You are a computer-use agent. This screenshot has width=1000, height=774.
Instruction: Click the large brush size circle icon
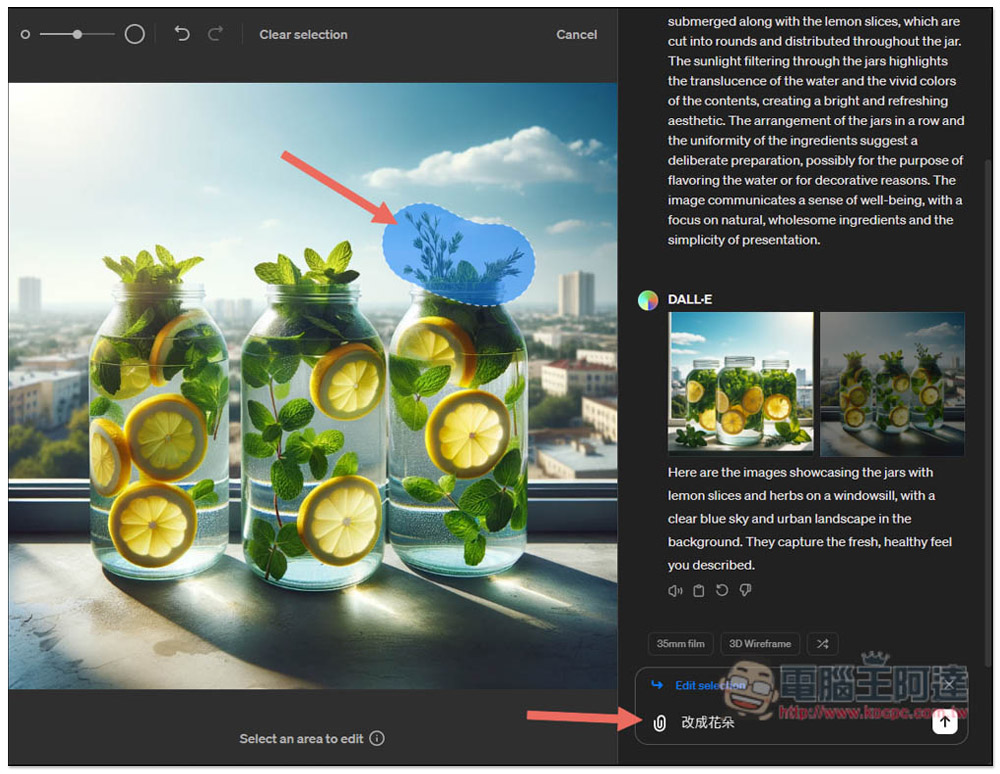click(x=135, y=34)
